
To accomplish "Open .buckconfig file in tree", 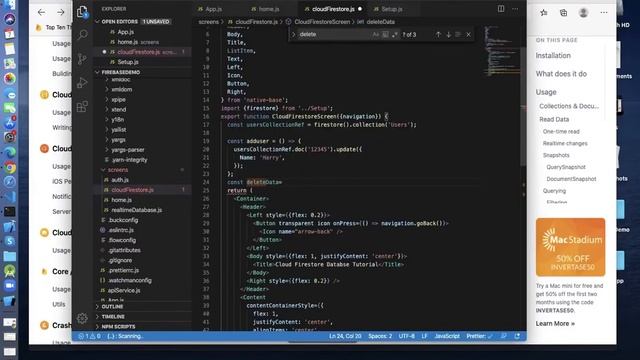I will [123, 220].
